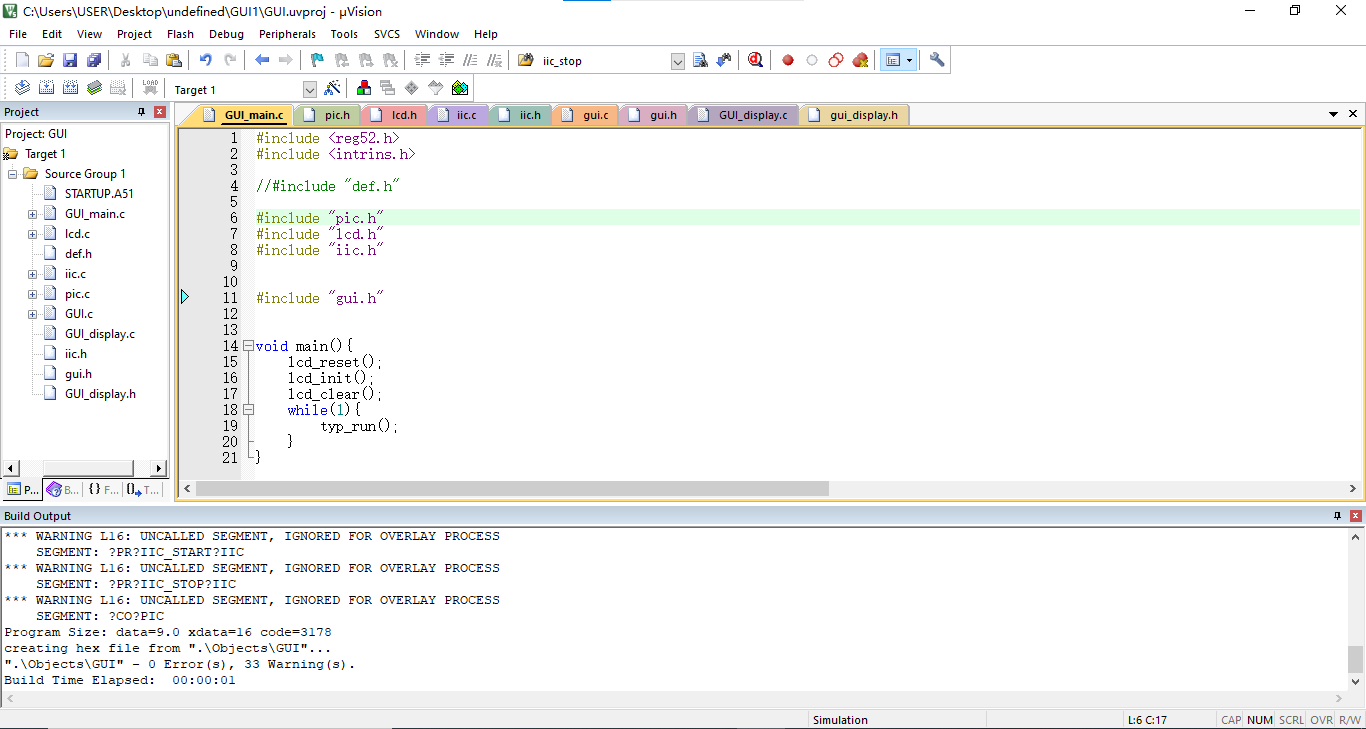Click the Undo arrow icon
The width and height of the screenshot is (1366, 729).
[206, 60]
